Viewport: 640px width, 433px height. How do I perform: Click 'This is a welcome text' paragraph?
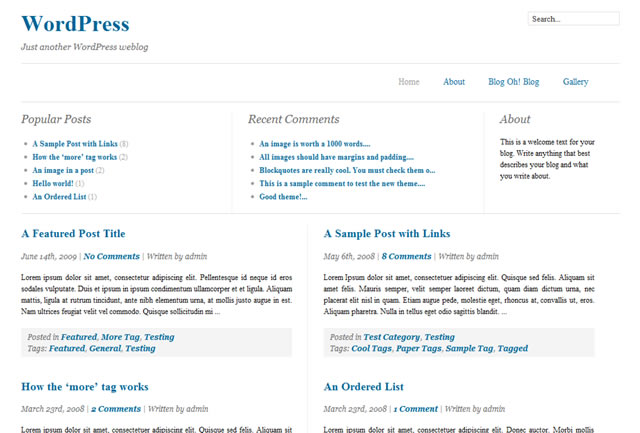(547, 159)
